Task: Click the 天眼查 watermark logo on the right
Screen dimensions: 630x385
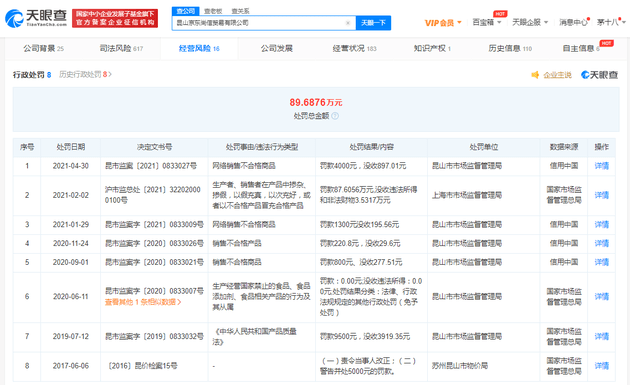Action: [x=599, y=75]
